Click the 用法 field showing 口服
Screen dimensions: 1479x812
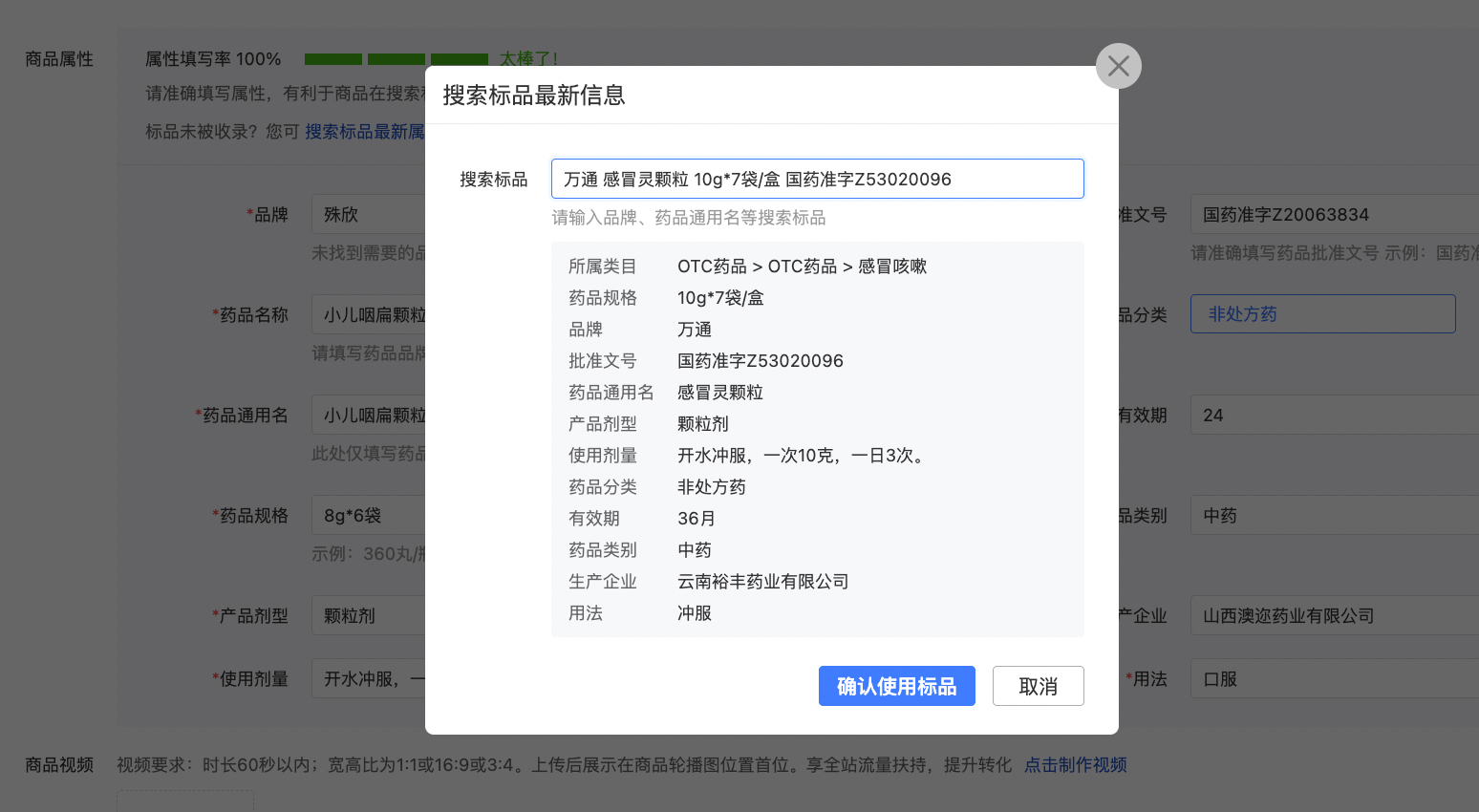(1335, 678)
